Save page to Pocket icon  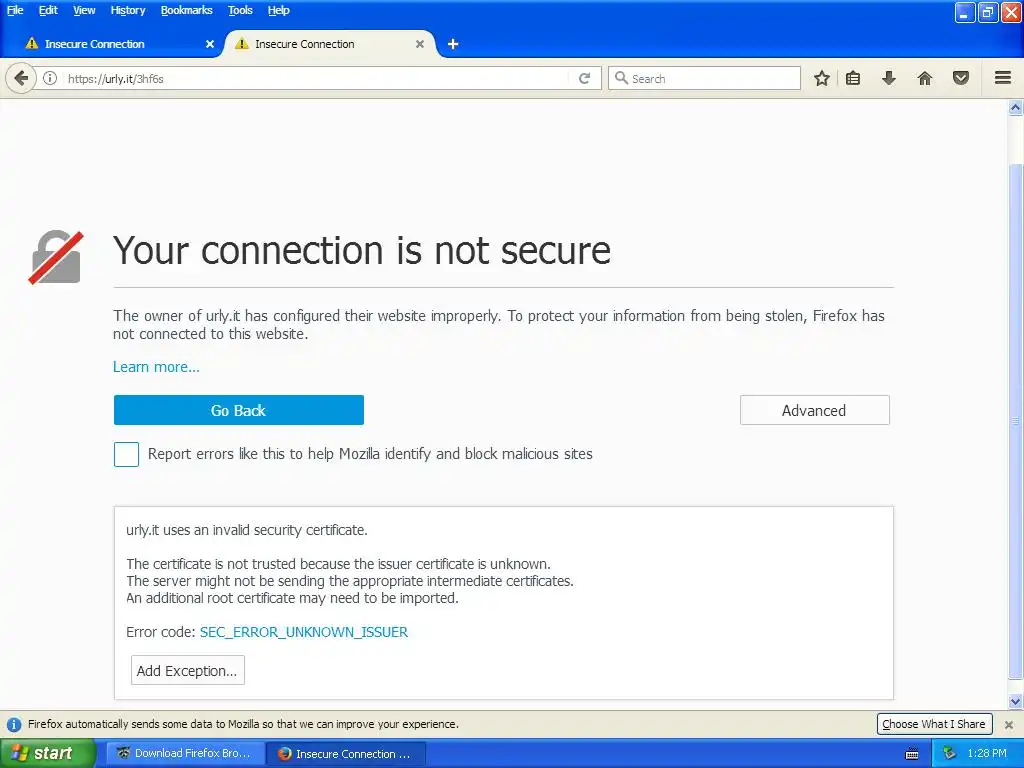click(x=961, y=78)
